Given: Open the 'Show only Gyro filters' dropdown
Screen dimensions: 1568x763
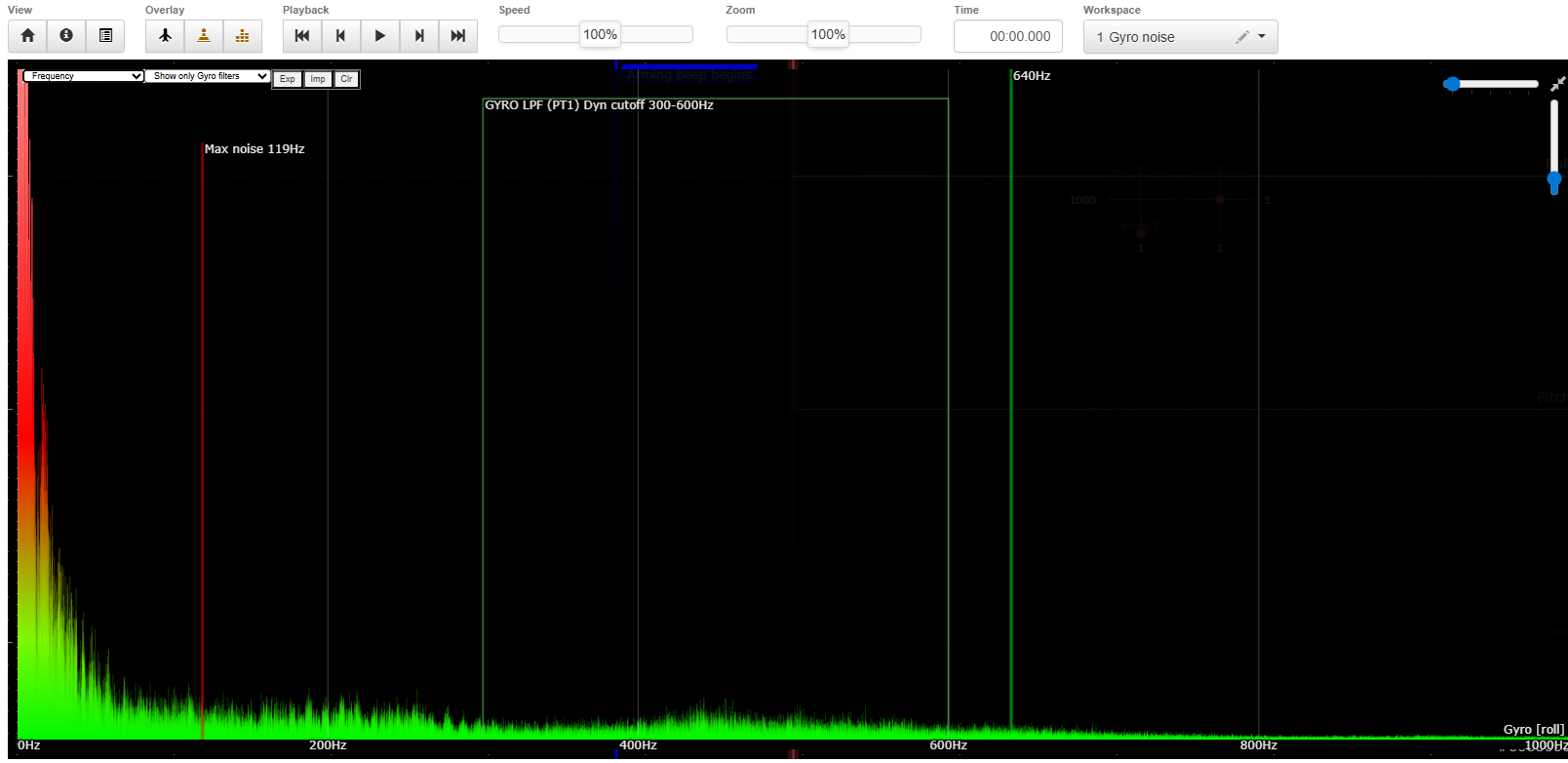Looking at the screenshot, I should pyautogui.click(x=208, y=76).
